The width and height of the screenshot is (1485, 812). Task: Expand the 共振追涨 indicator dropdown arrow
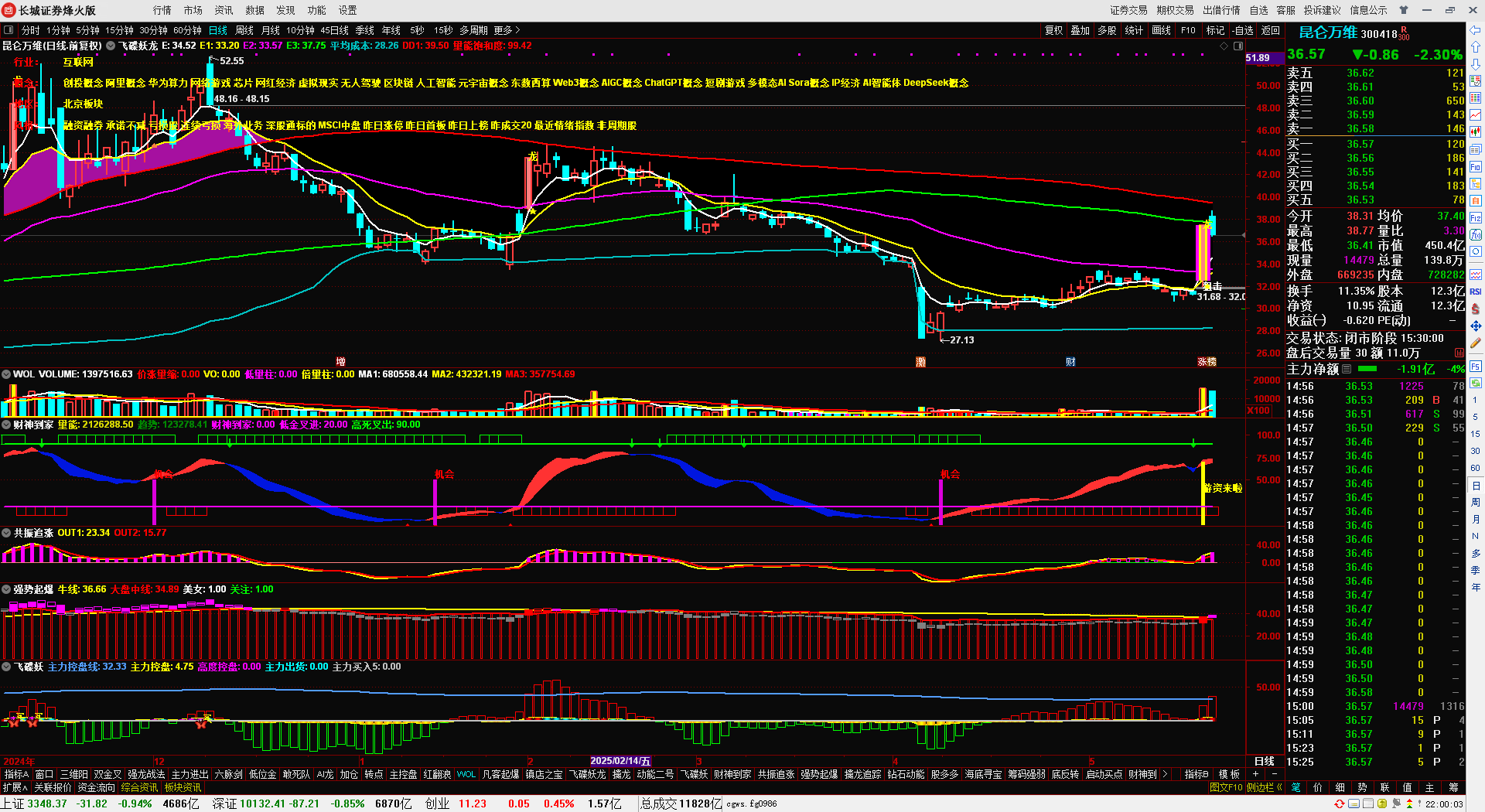pyautogui.click(x=6, y=533)
